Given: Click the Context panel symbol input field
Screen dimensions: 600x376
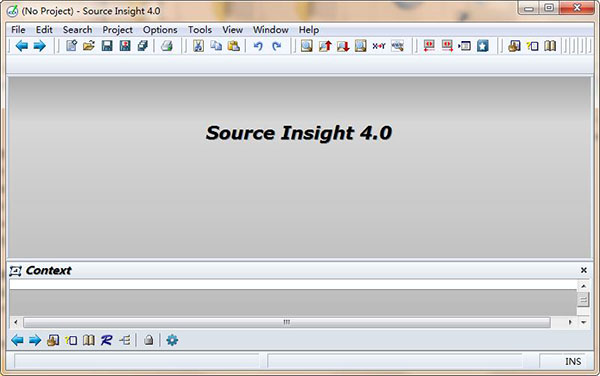Looking at the screenshot, I should pyautogui.click(x=293, y=285).
